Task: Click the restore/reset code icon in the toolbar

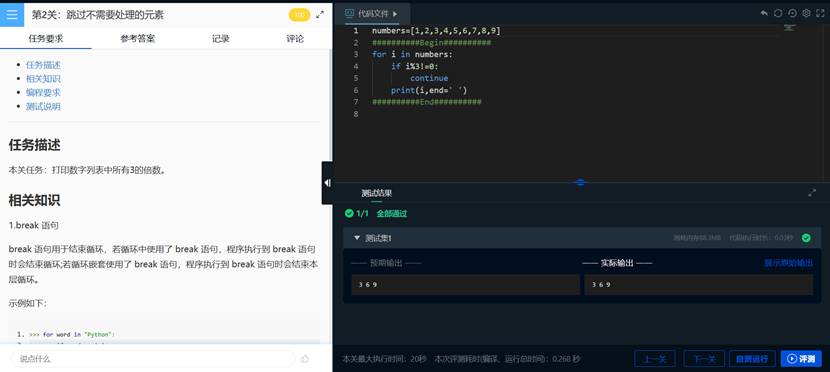Action: pyautogui.click(x=792, y=13)
